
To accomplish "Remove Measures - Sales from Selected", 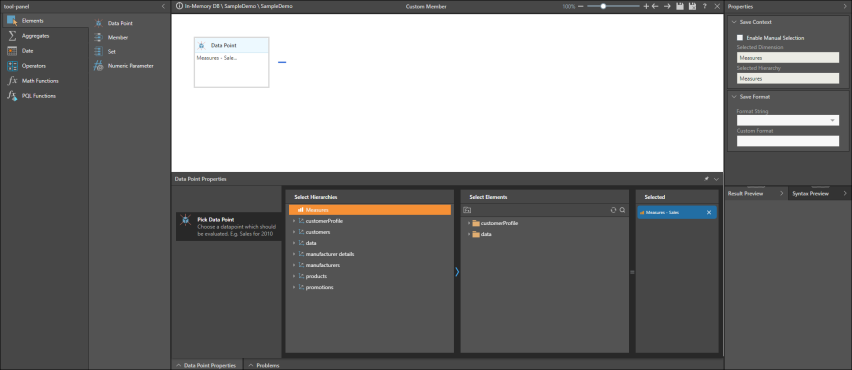I will (x=709, y=212).
